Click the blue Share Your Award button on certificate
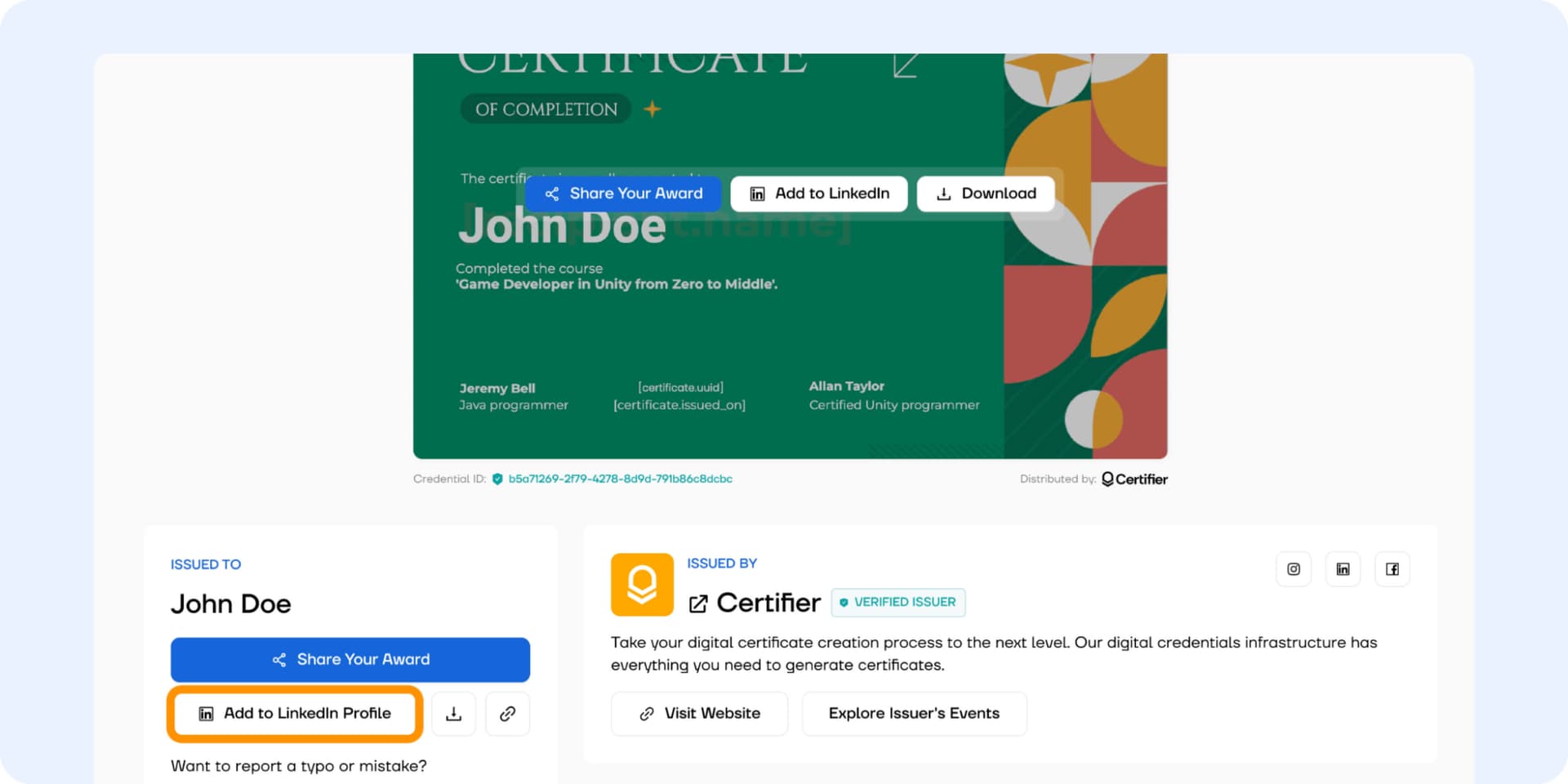1568x784 pixels. pyautogui.click(x=623, y=194)
